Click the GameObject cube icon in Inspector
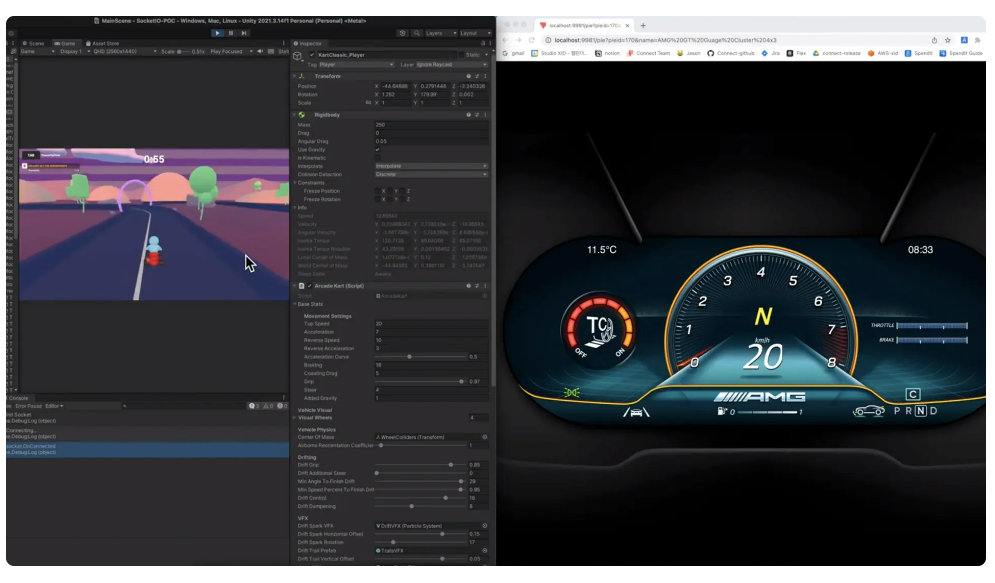 coord(298,56)
